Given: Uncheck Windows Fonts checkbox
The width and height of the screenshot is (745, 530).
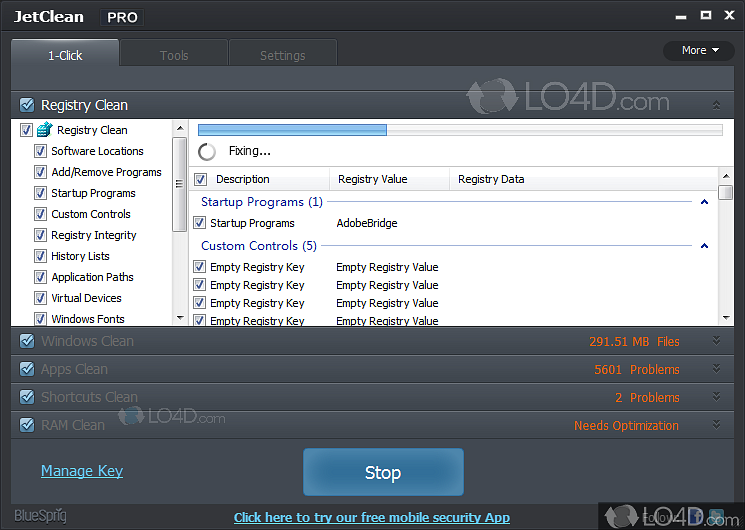Looking at the screenshot, I should [40, 318].
